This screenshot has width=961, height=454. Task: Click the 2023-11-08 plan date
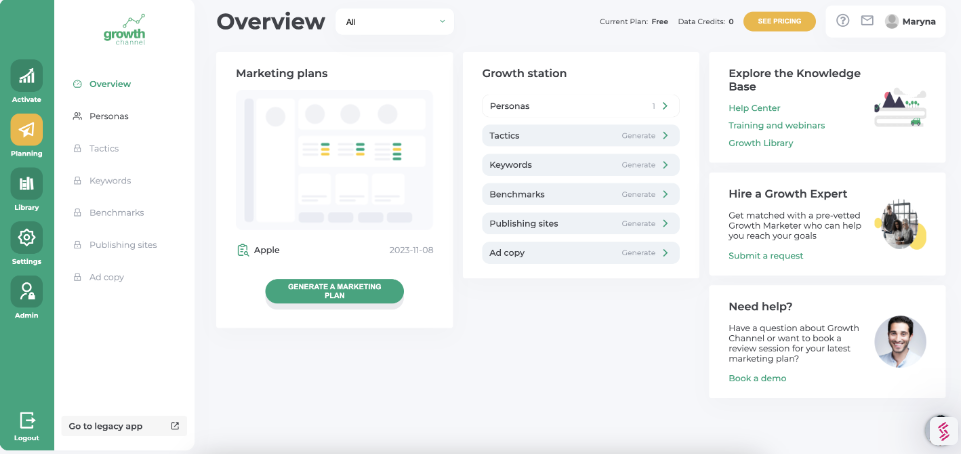411,250
